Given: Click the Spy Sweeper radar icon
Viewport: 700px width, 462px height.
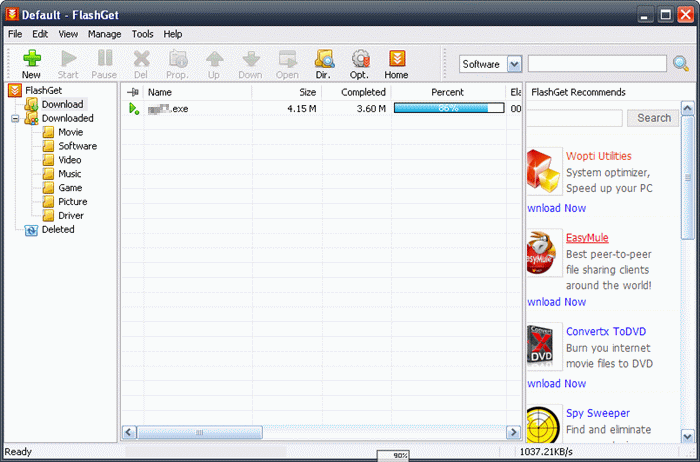Looking at the screenshot, I should point(544,427).
